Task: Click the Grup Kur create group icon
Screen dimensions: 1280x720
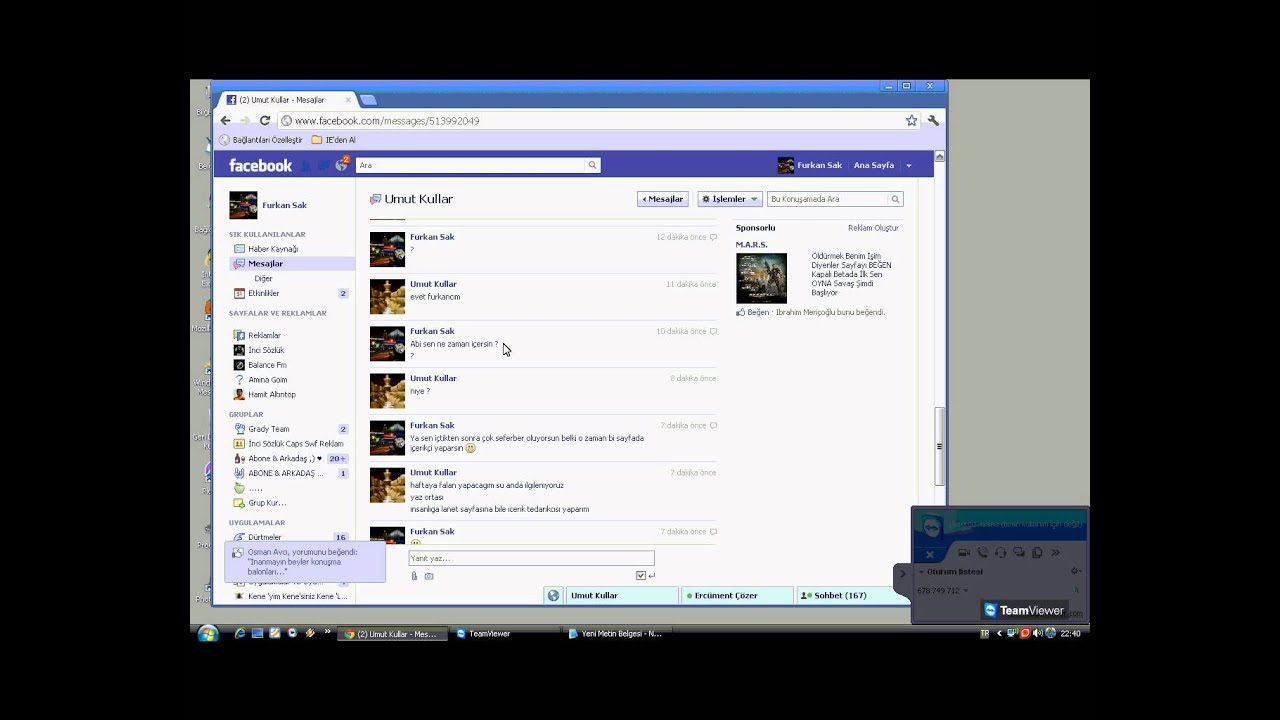Action: point(239,503)
